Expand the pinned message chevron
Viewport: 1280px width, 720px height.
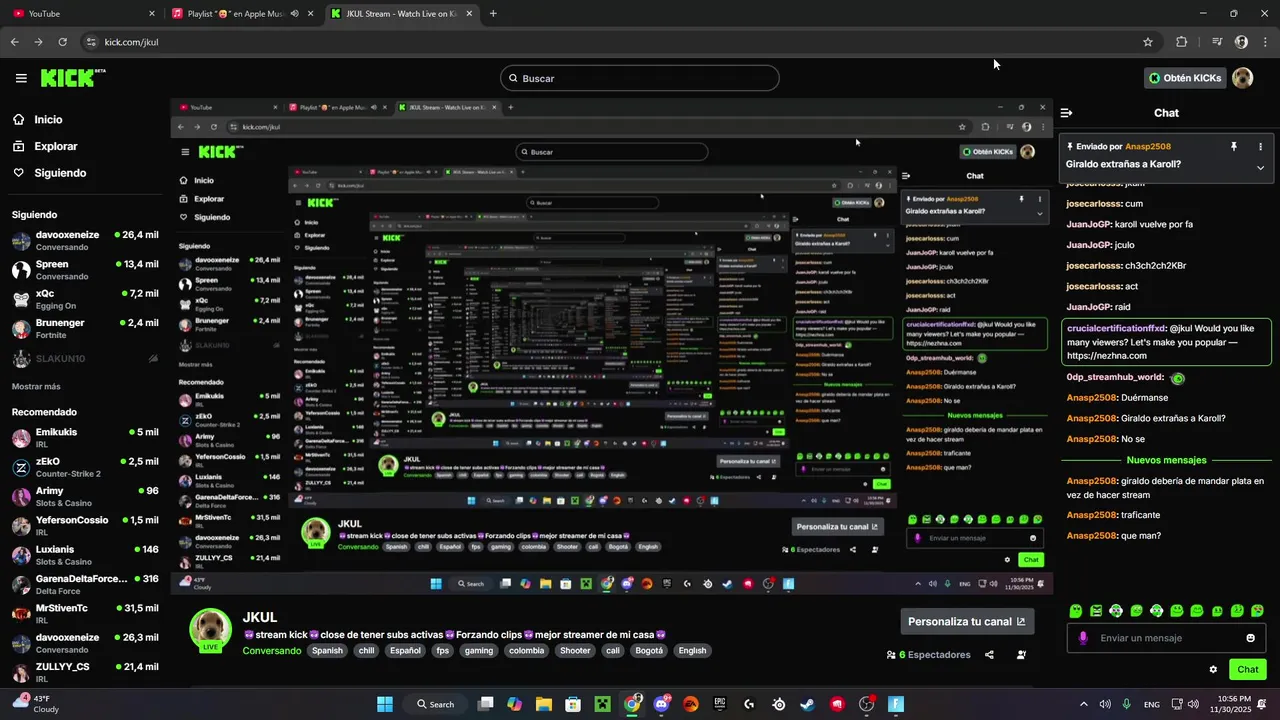1260,167
